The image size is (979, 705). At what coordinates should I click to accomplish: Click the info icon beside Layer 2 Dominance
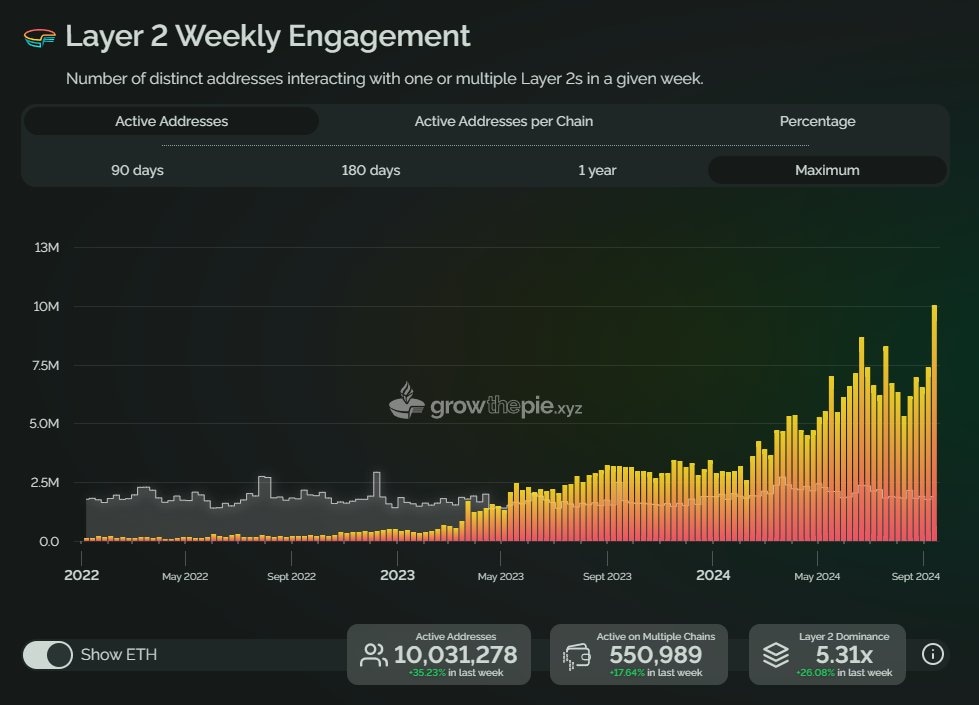click(932, 654)
